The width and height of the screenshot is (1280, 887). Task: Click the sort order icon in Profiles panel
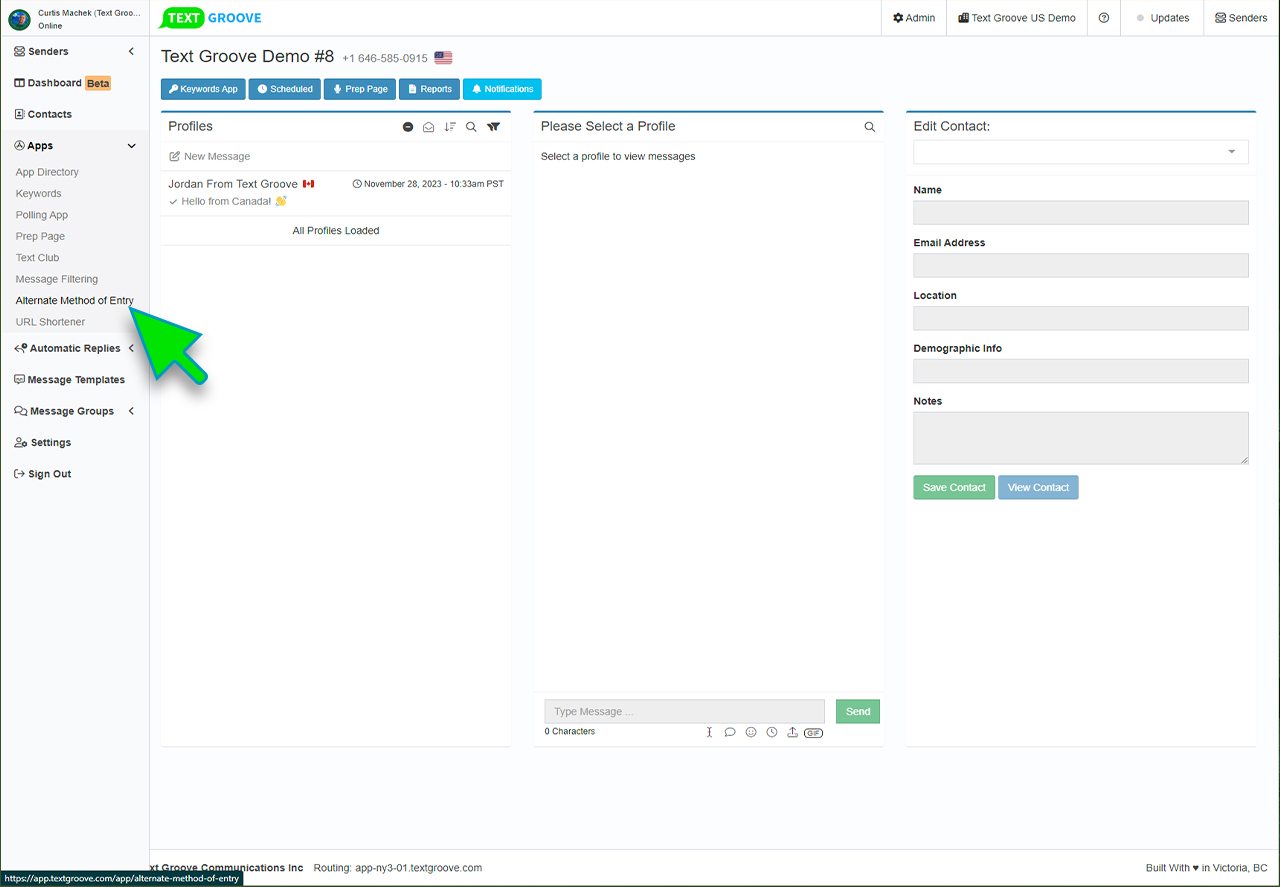(x=450, y=127)
